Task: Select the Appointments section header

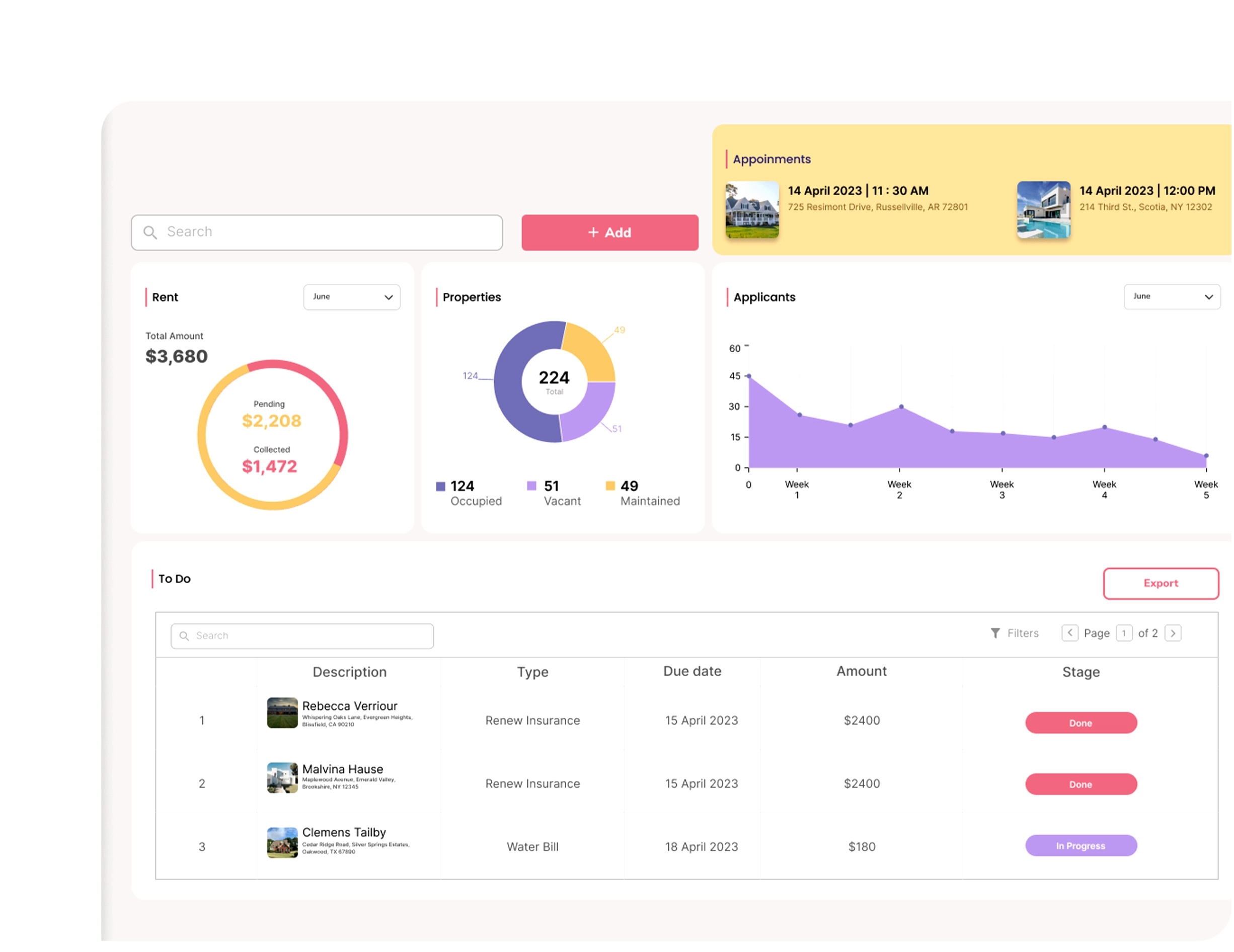Action: click(x=772, y=159)
